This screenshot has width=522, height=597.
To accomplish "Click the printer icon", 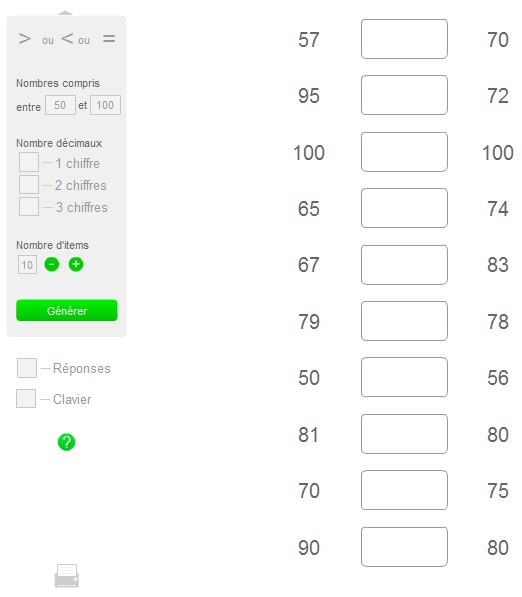I will coord(67,575).
